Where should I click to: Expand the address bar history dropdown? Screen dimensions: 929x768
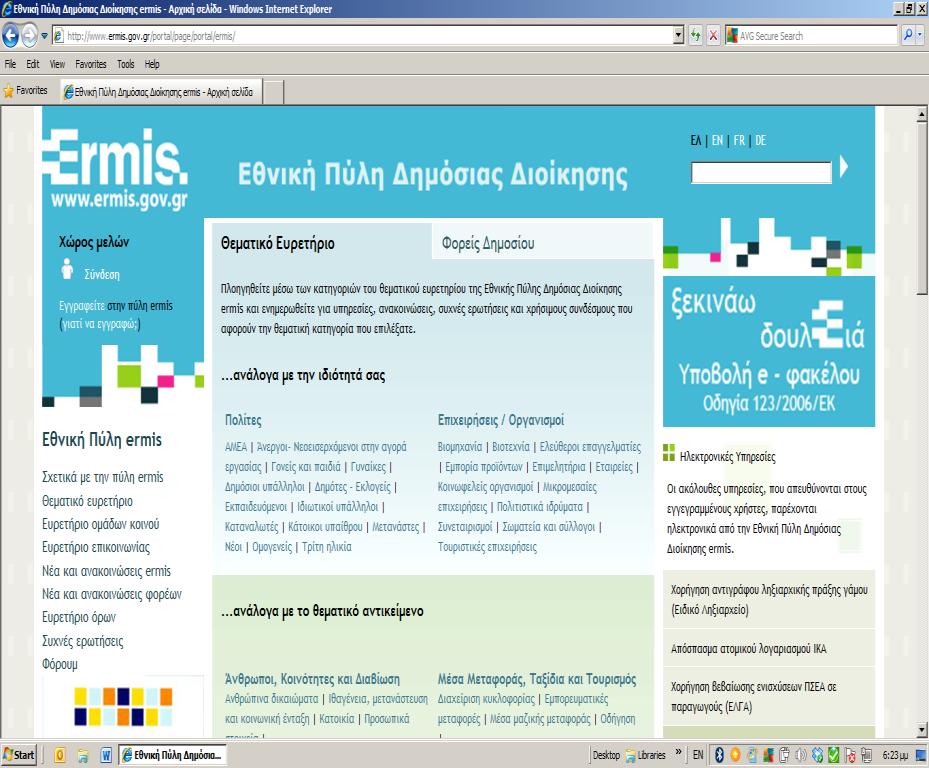click(679, 36)
